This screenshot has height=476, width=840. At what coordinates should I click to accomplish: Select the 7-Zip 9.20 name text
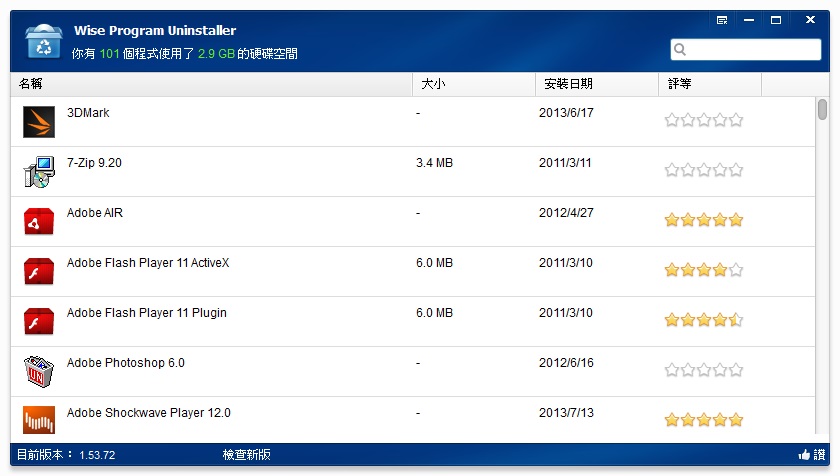point(94,163)
